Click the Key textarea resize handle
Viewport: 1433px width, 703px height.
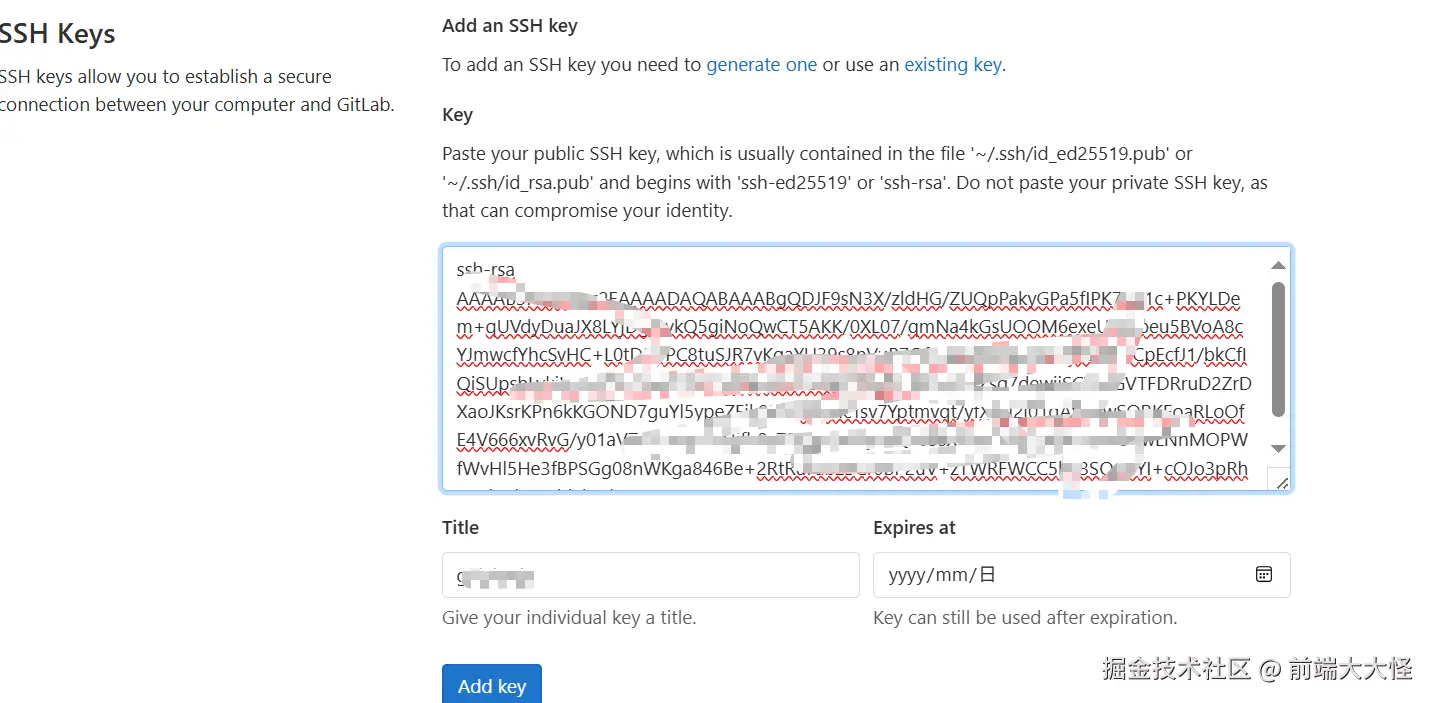coord(1281,482)
